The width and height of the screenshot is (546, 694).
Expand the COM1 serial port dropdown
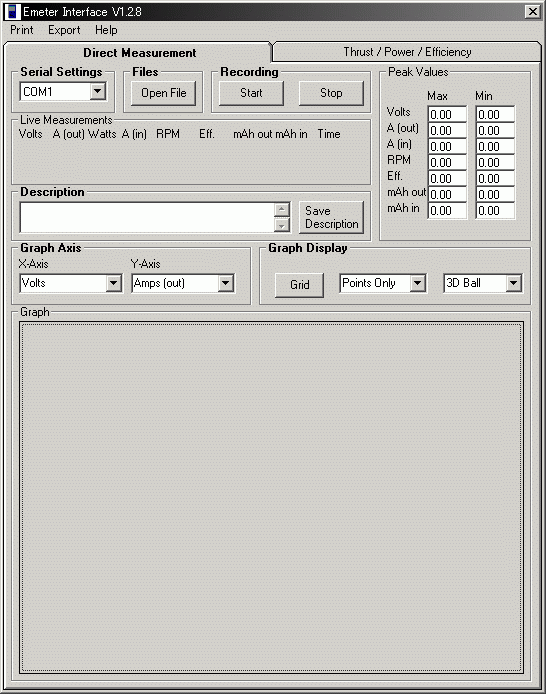pyautogui.click(x=97, y=92)
